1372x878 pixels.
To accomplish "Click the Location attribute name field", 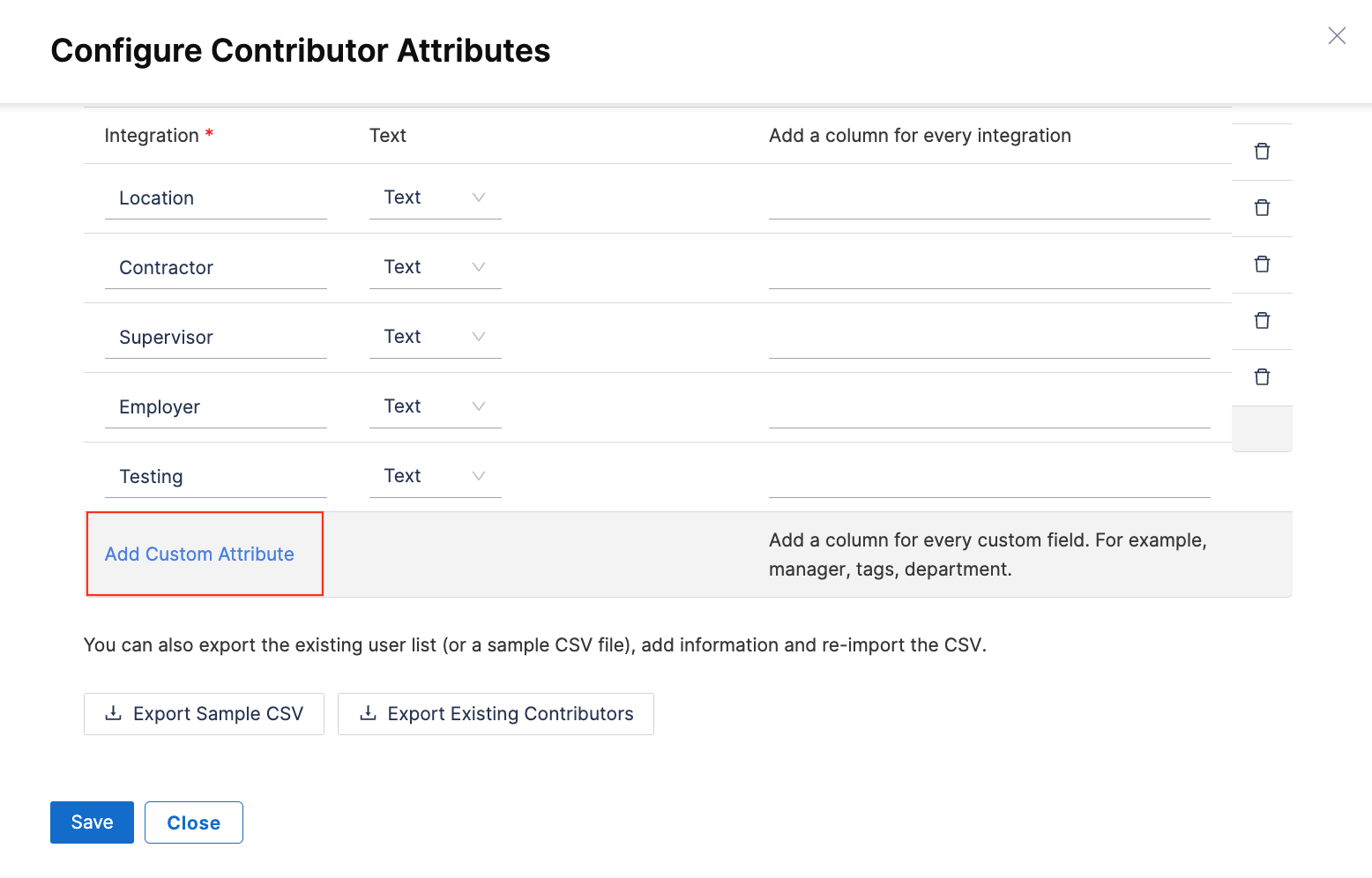I will click(x=215, y=198).
